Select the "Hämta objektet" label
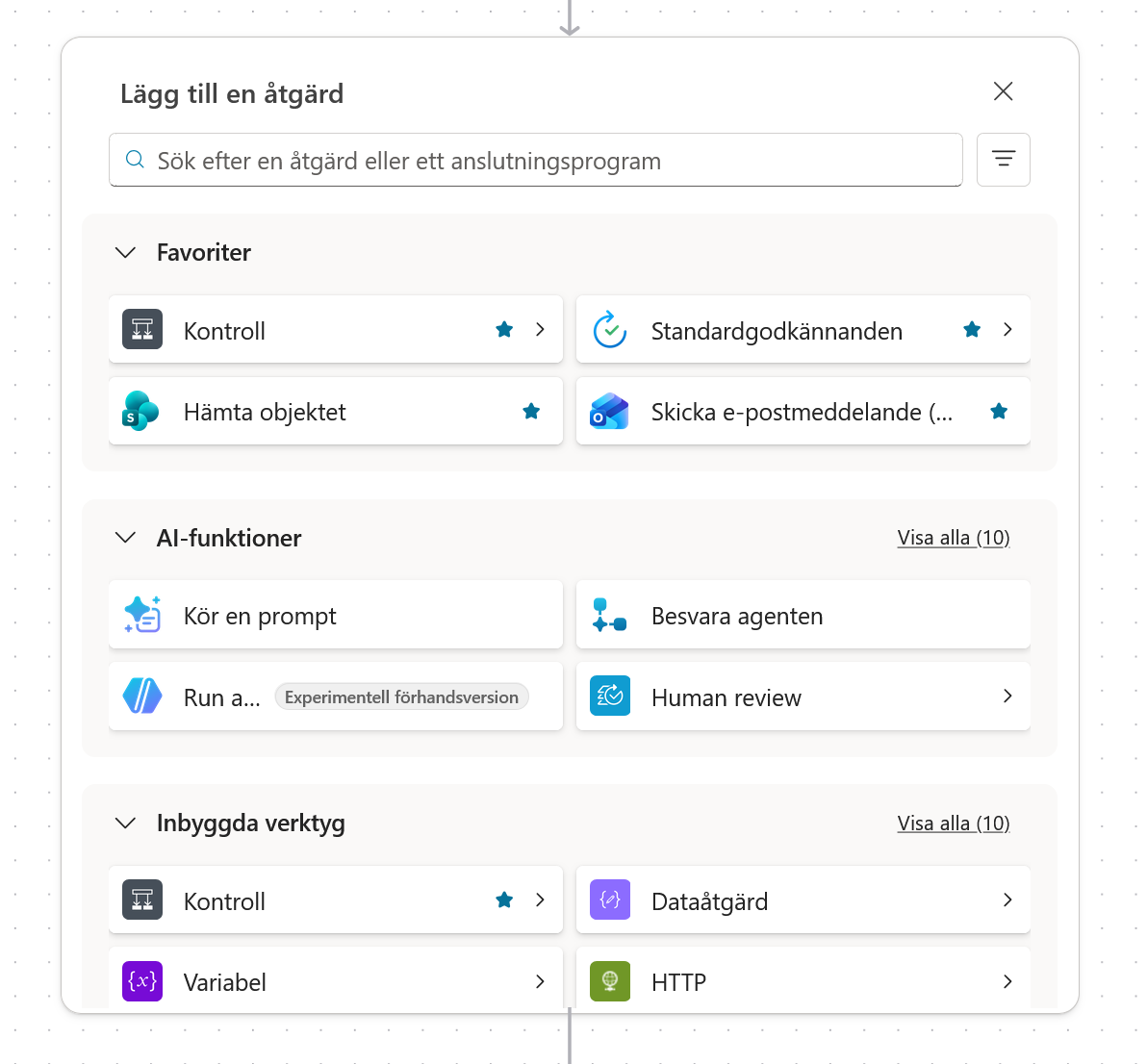 click(265, 412)
